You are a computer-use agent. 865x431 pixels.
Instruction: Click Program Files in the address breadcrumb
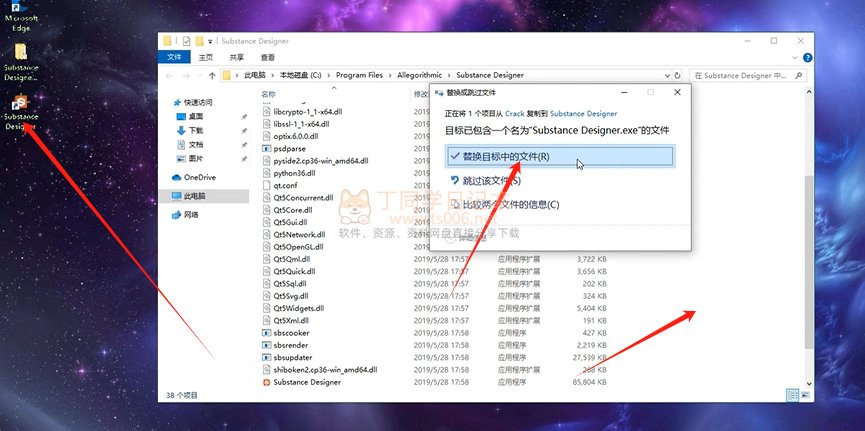click(359, 75)
